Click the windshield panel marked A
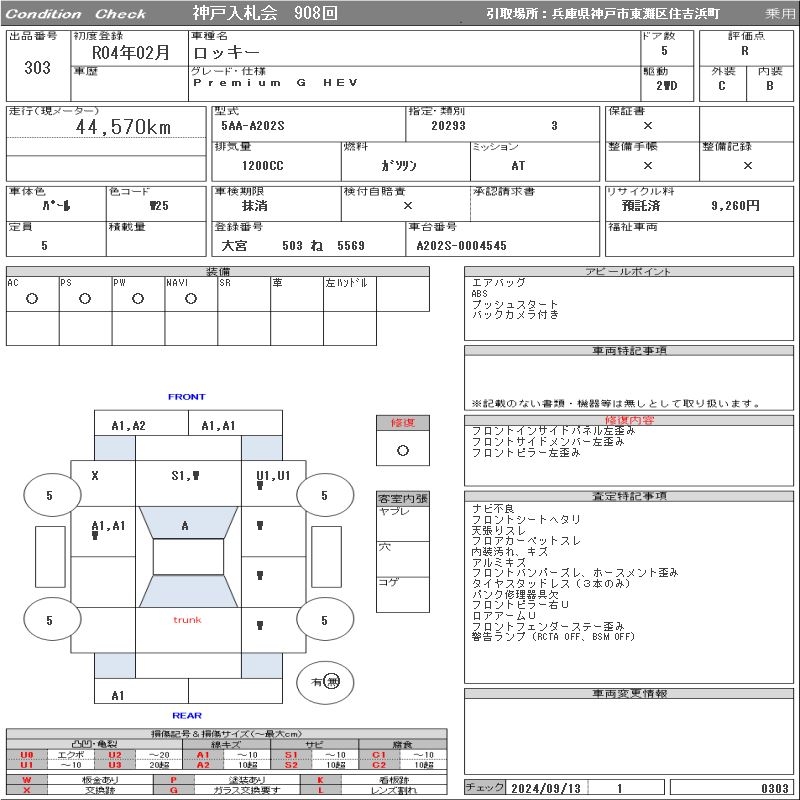The image size is (800, 800). coord(185,526)
